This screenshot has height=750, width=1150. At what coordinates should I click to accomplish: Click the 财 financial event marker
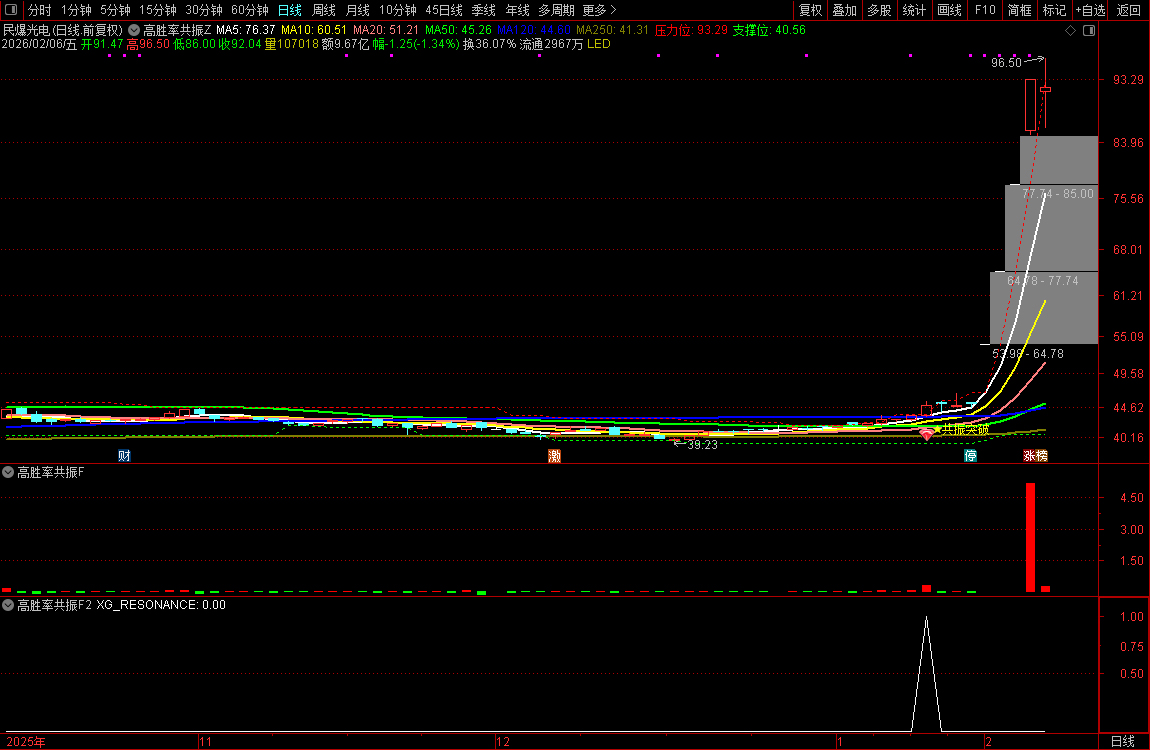click(x=125, y=456)
